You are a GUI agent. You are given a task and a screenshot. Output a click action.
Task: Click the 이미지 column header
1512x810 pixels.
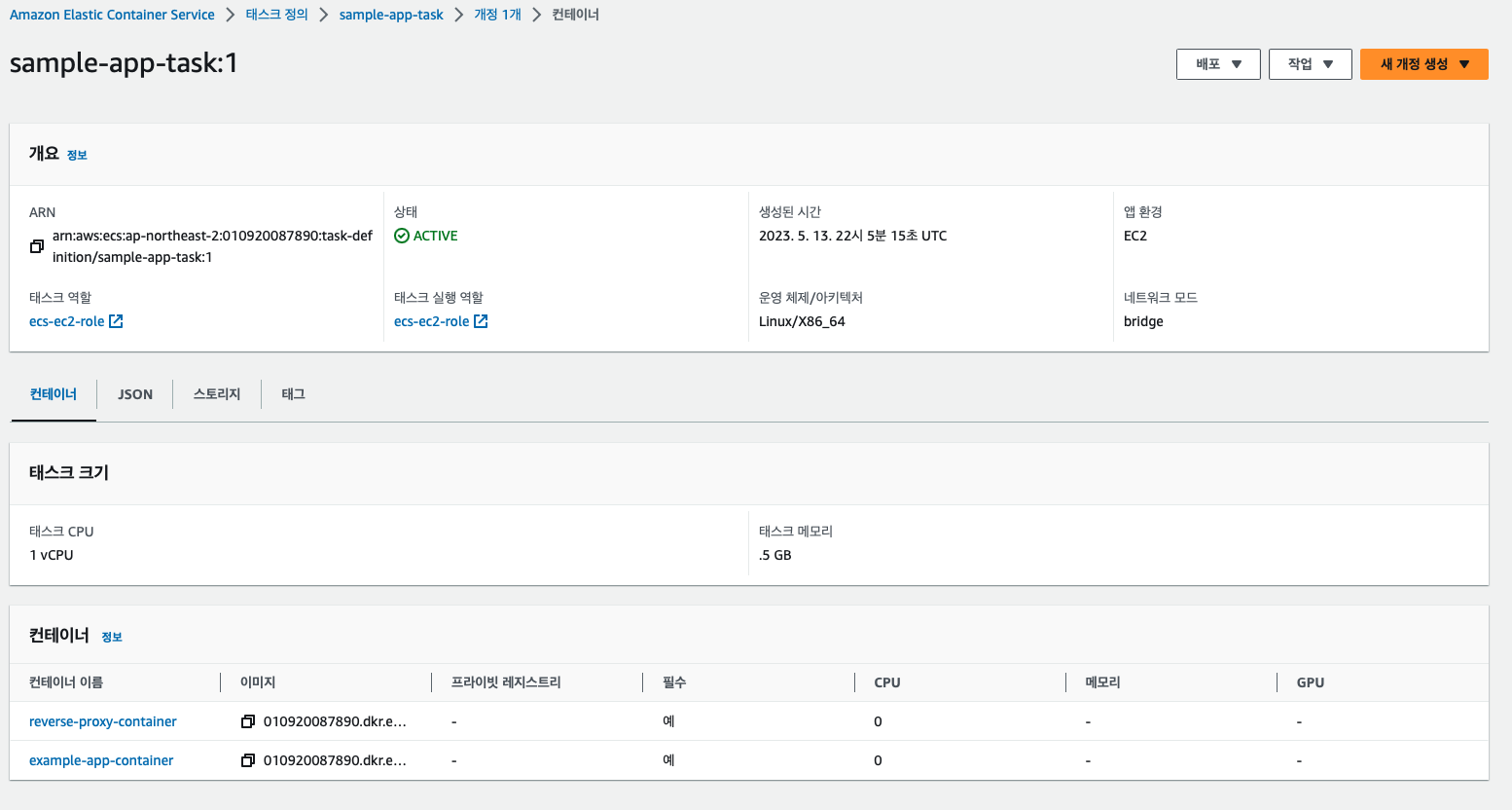[x=258, y=682]
